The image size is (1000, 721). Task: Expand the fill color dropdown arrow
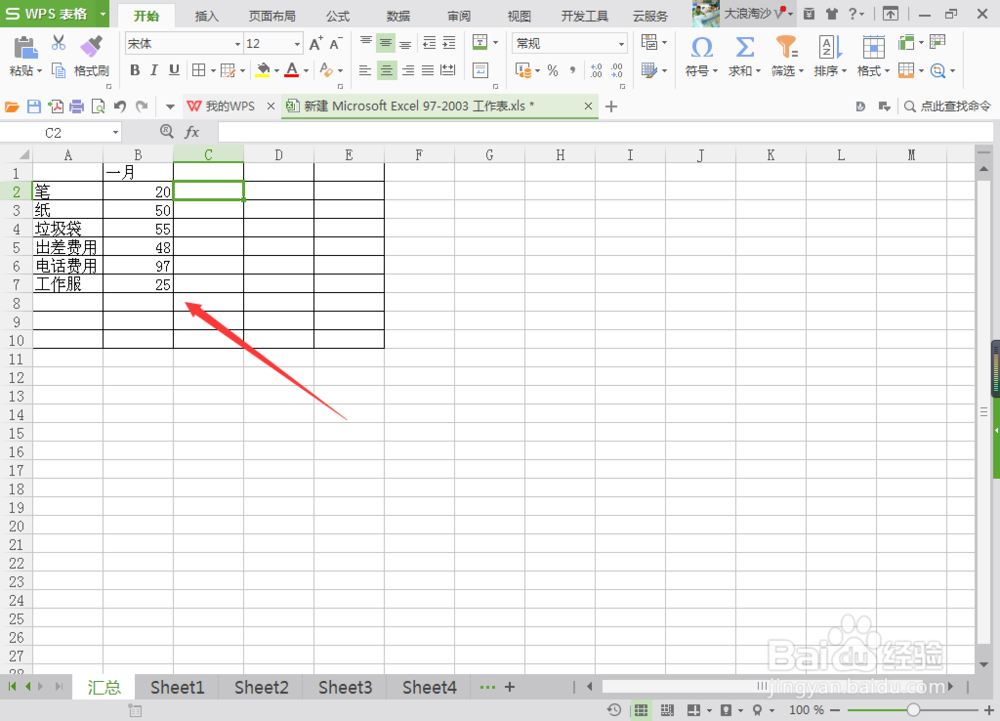point(277,71)
